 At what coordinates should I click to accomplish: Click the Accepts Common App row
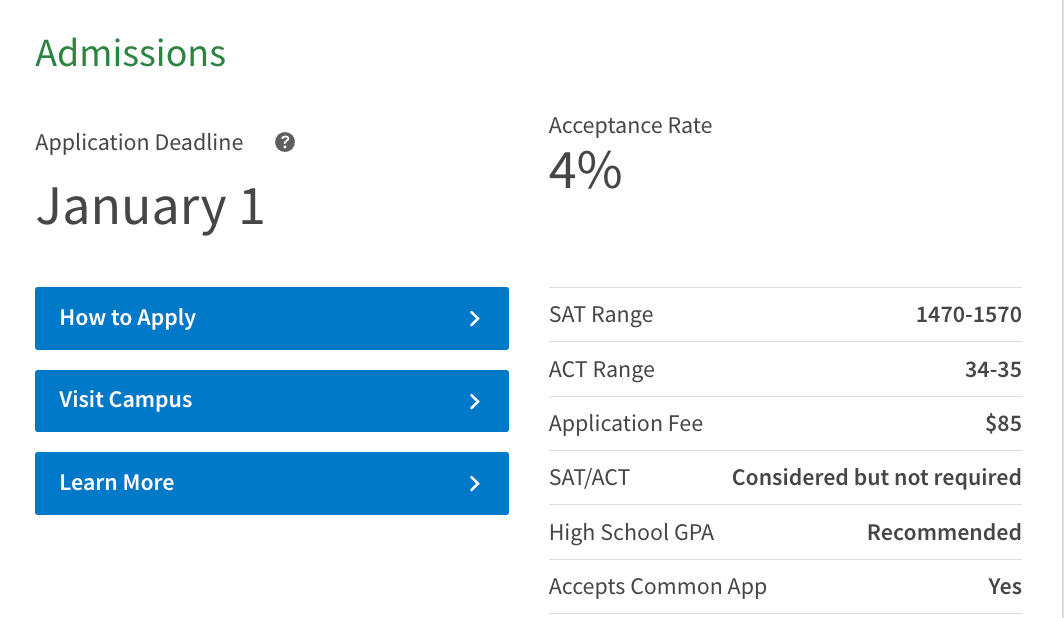pyautogui.click(x=785, y=587)
